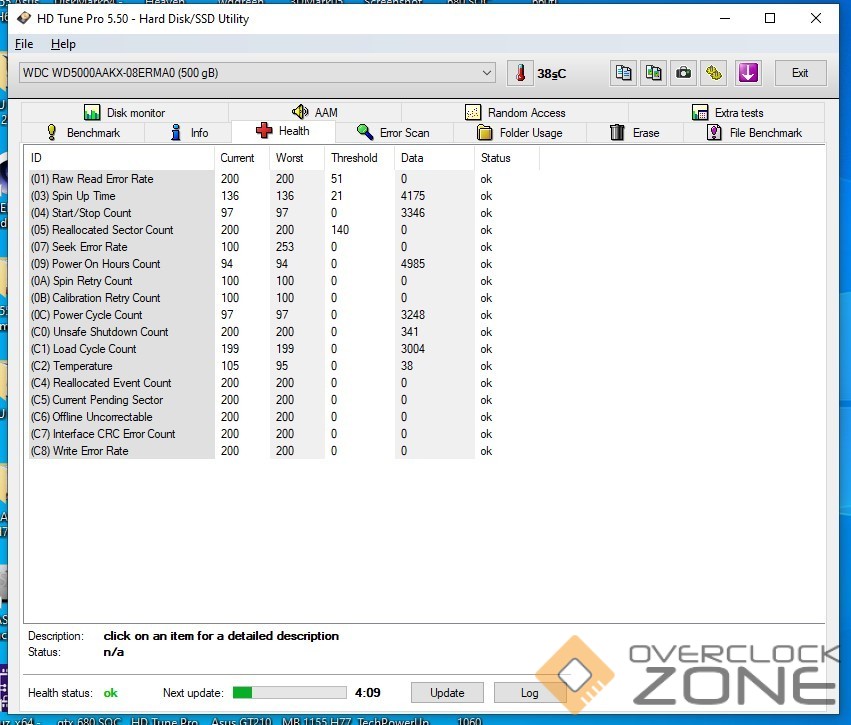Image resolution: width=851 pixels, height=725 pixels.
Task: Click the temperature thermometer icon
Action: 520,73
